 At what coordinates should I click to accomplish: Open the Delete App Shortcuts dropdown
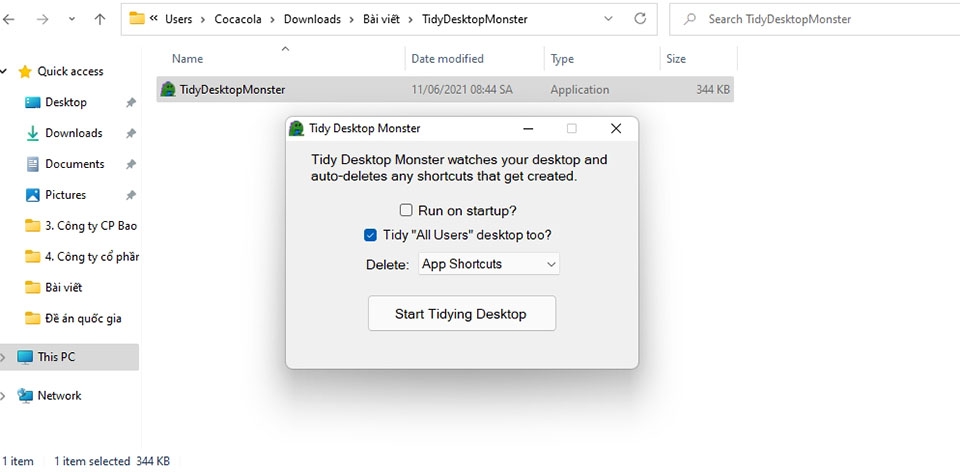[489, 264]
